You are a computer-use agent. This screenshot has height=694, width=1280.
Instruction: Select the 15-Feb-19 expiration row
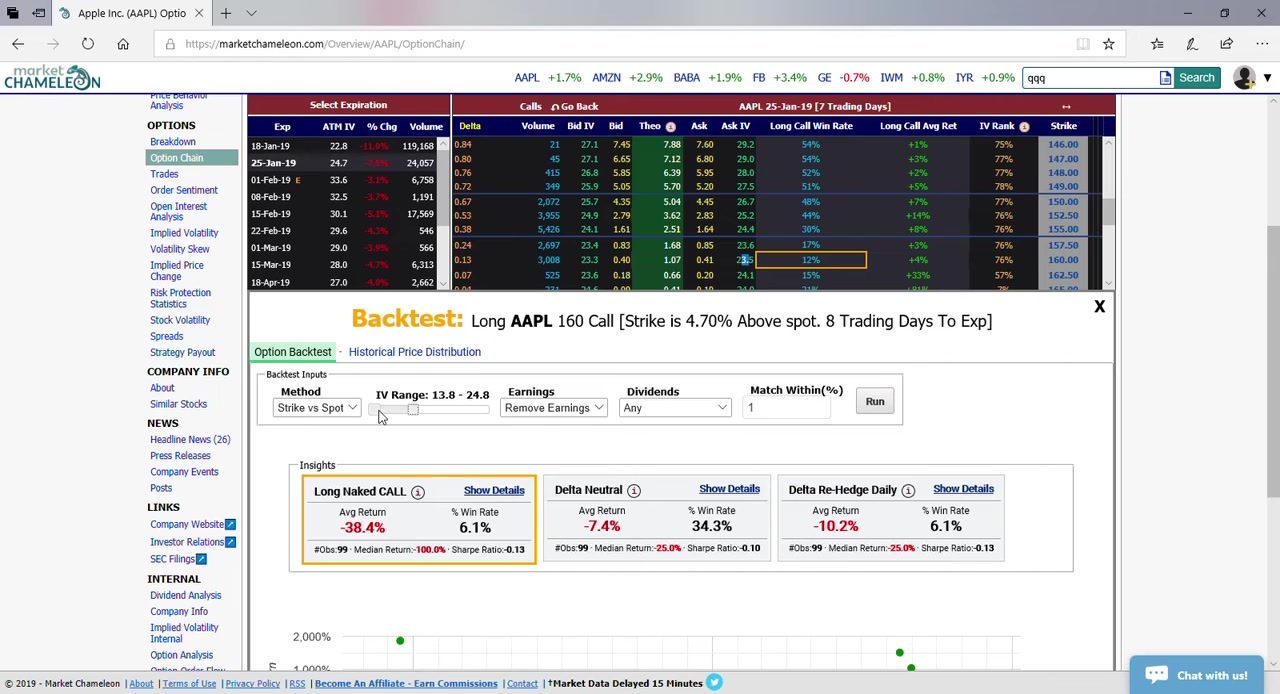[271, 214]
